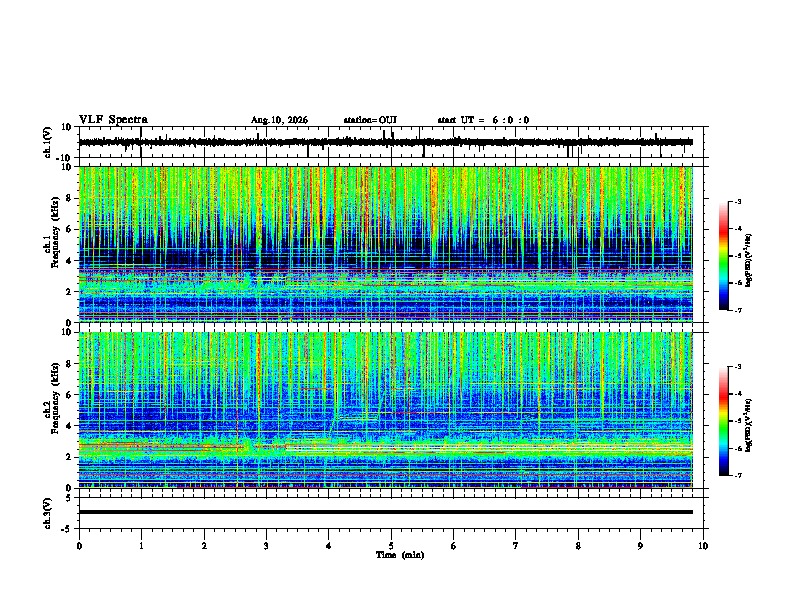Click the "ch.1(V)" axis label
This screenshot has width=792, height=612.
[x=48, y=142]
